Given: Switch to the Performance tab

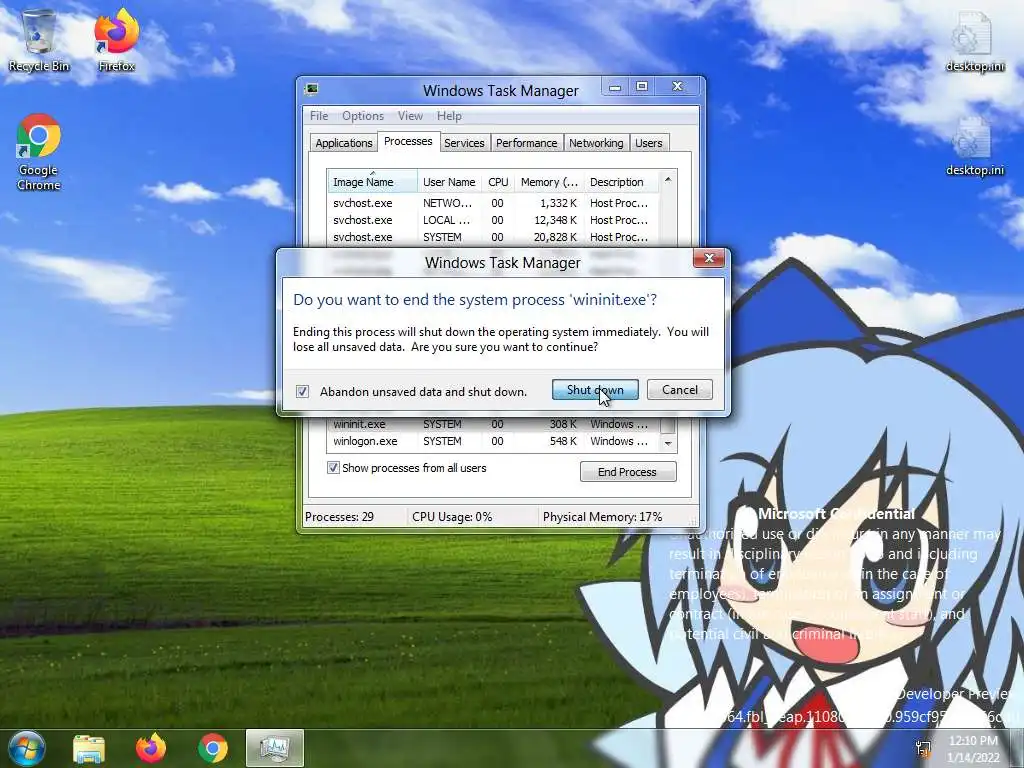Looking at the screenshot, I should pos(526,143).
